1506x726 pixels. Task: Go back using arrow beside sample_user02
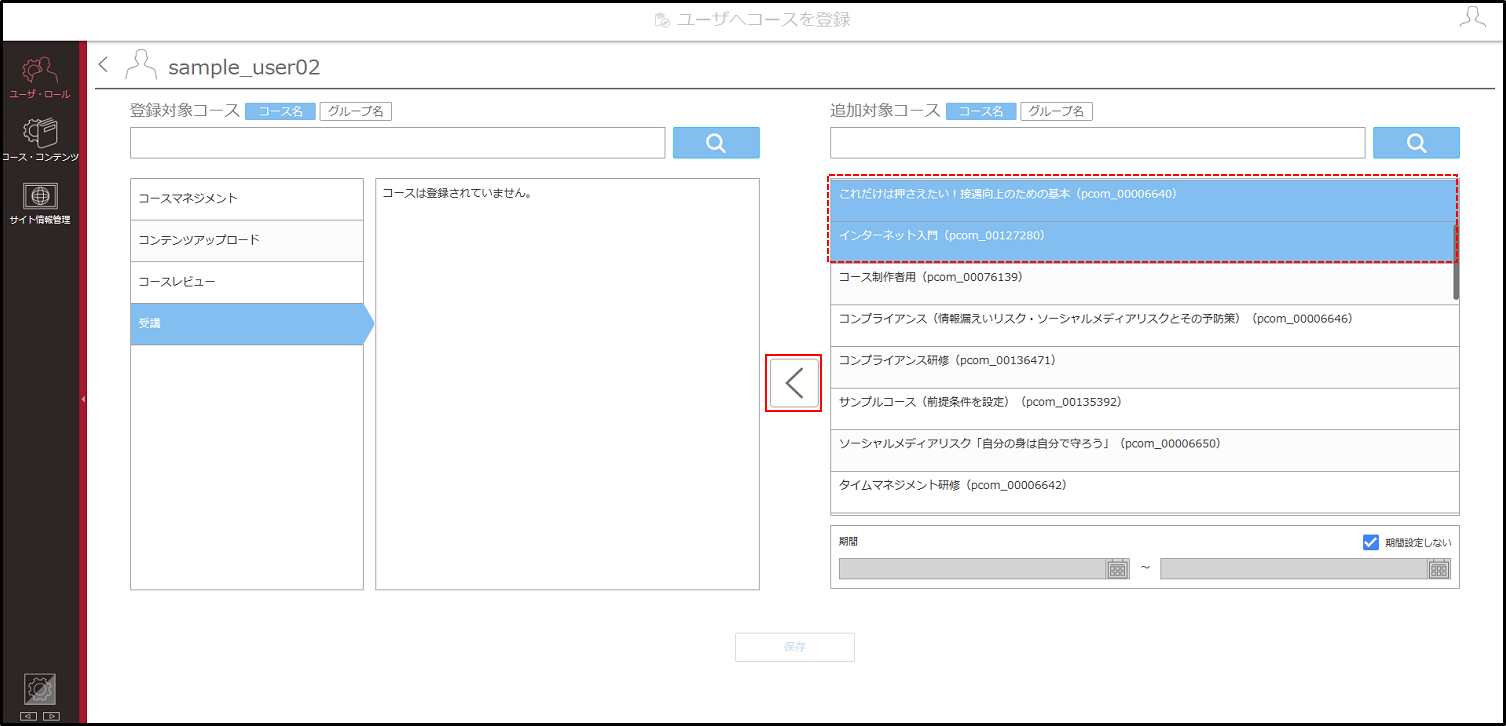[x=103, y=65]
